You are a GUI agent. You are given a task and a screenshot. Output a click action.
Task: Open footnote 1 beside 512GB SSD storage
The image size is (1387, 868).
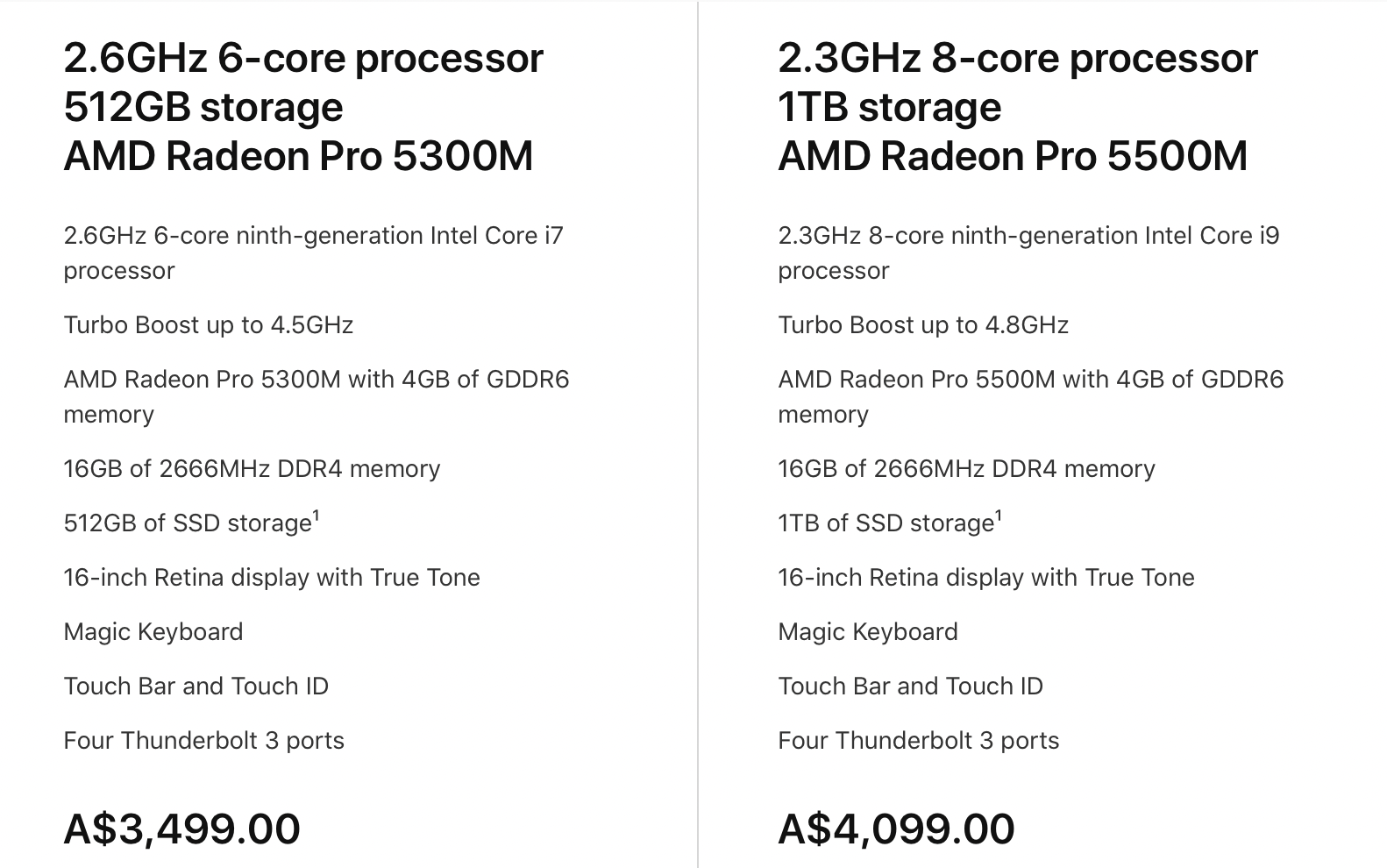316,516
